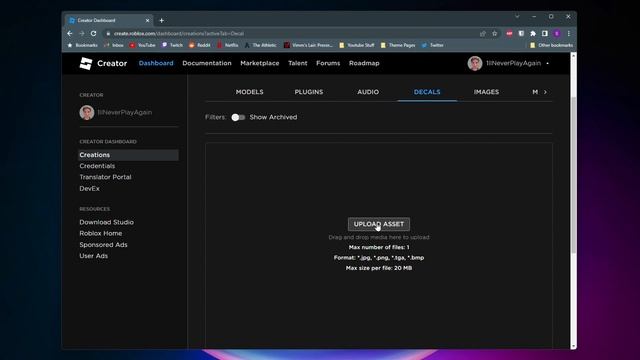The height and width of the screenshot is (360, 640).
Task: Close the Creator Dashboard browser tab
Action: click(x=147, y=20)
